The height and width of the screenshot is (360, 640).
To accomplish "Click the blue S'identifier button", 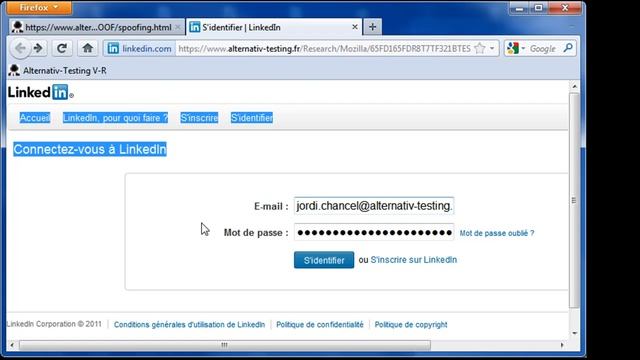I will 324,260.
